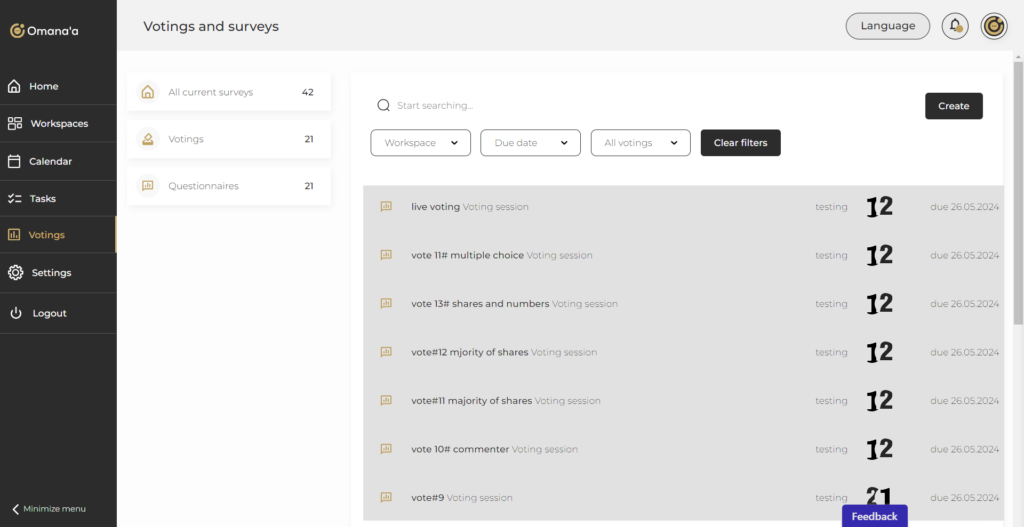Click the Language button
This screenshot has width=1024, height=527.
click(887, 26)
